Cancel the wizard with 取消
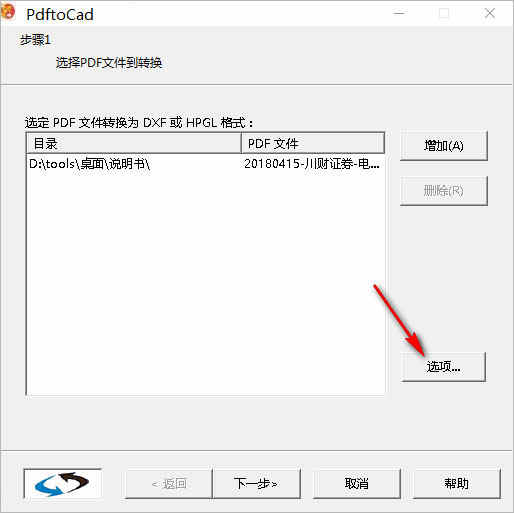 pos(356,483)
